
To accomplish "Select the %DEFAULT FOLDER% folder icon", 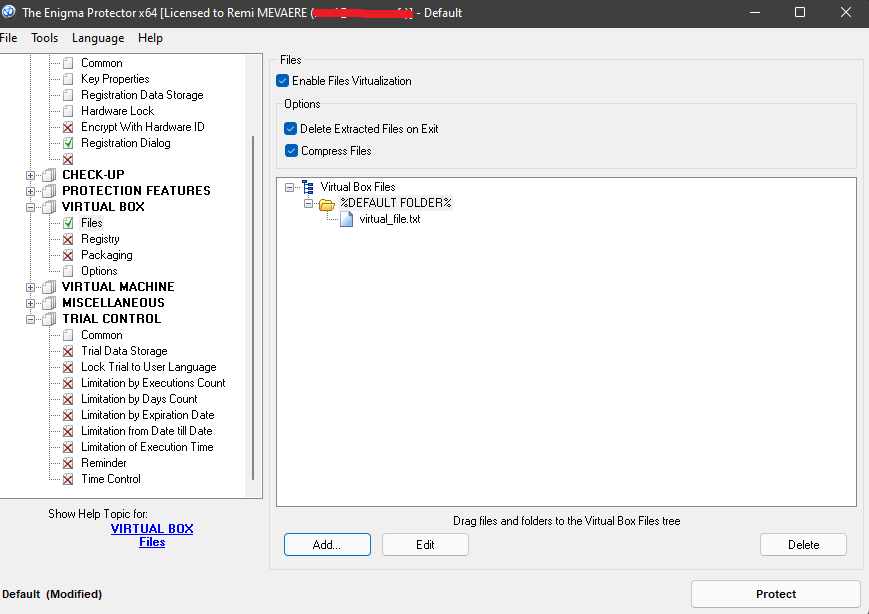I will [x=326, y=203].
